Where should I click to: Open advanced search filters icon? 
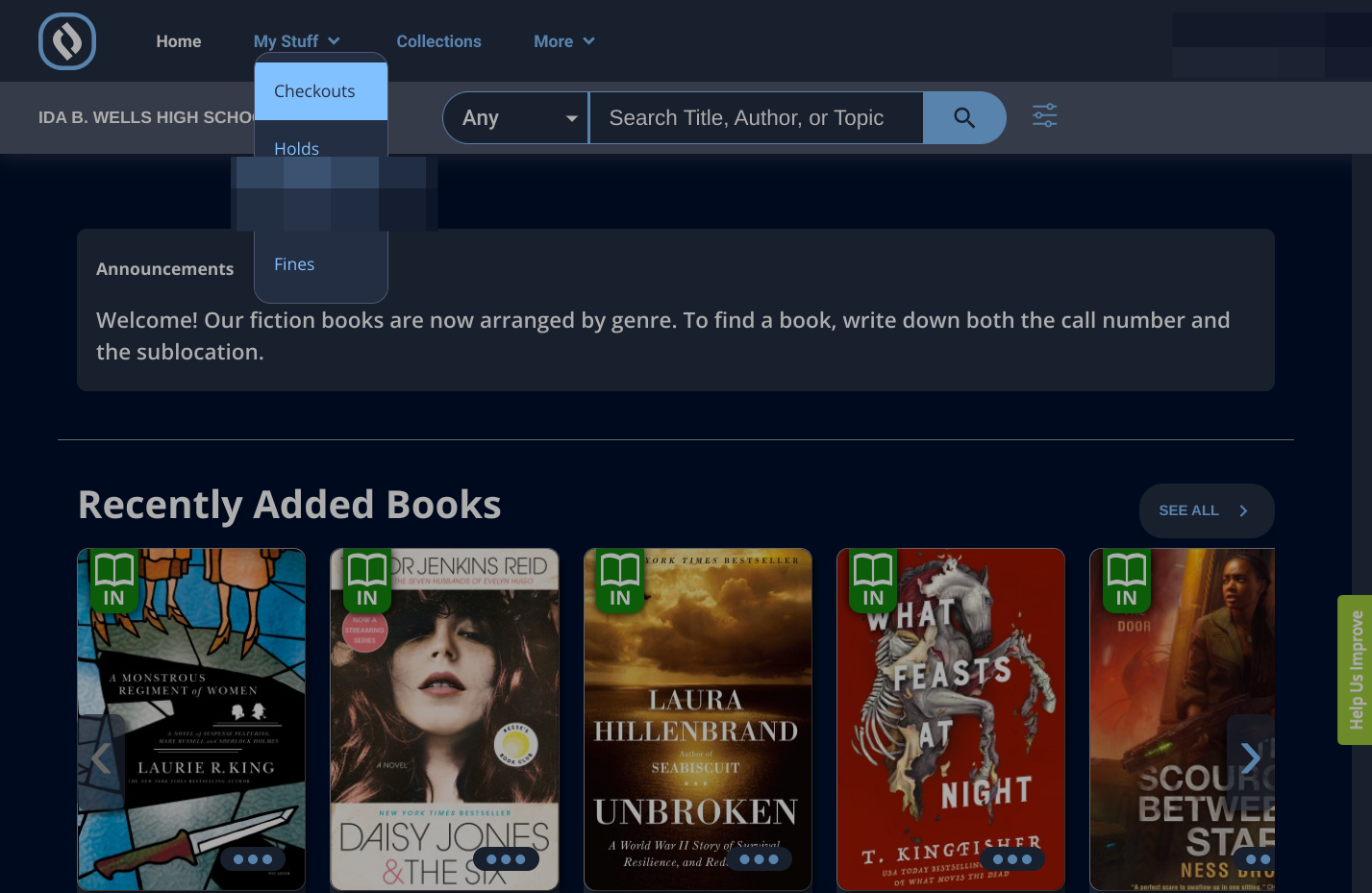(1045, 116)
